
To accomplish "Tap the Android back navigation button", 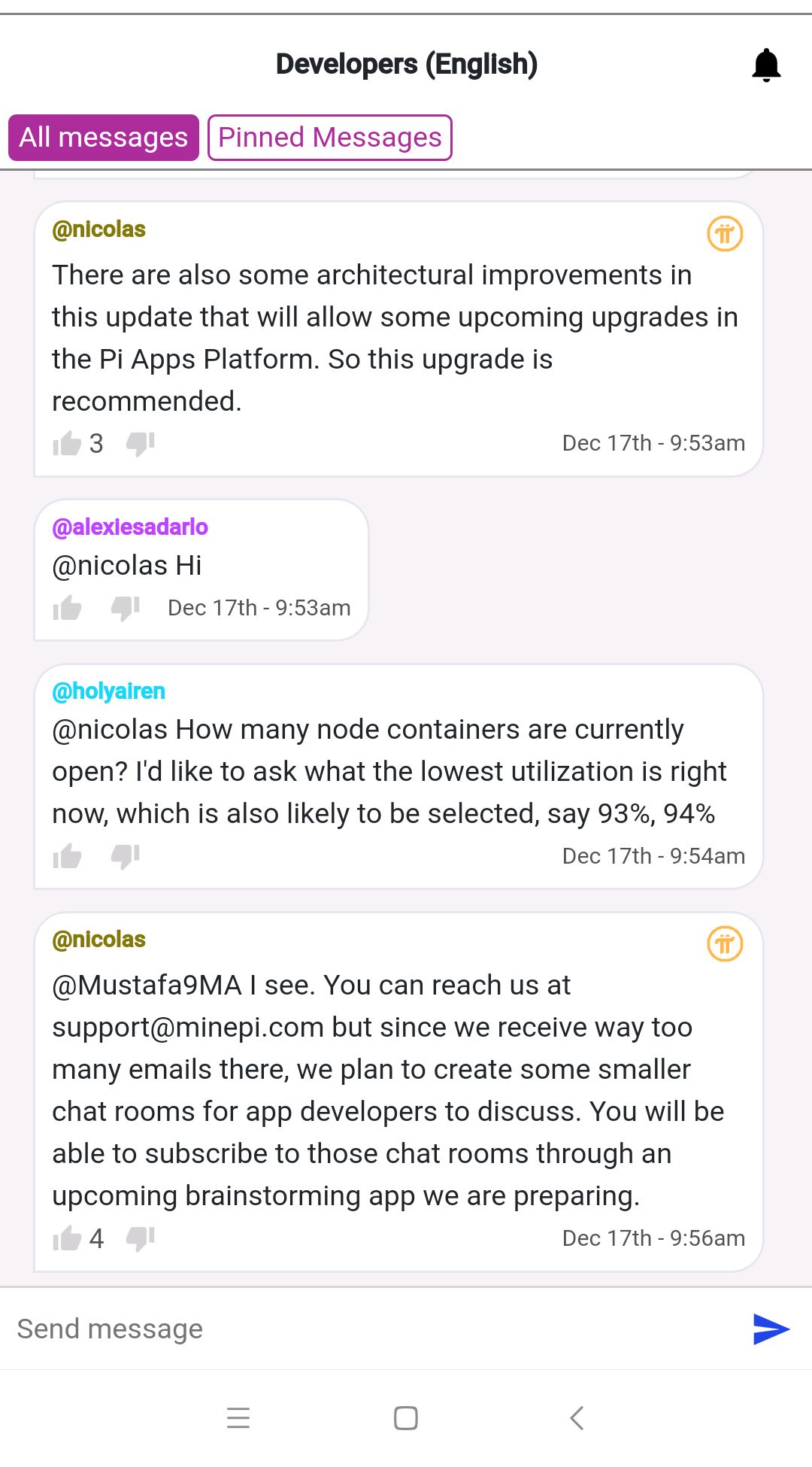I will click(x=577, y=1418).
